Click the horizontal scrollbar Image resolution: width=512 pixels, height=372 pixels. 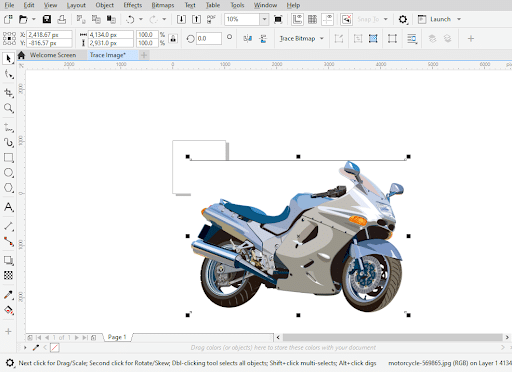click(x=392, y=337)
